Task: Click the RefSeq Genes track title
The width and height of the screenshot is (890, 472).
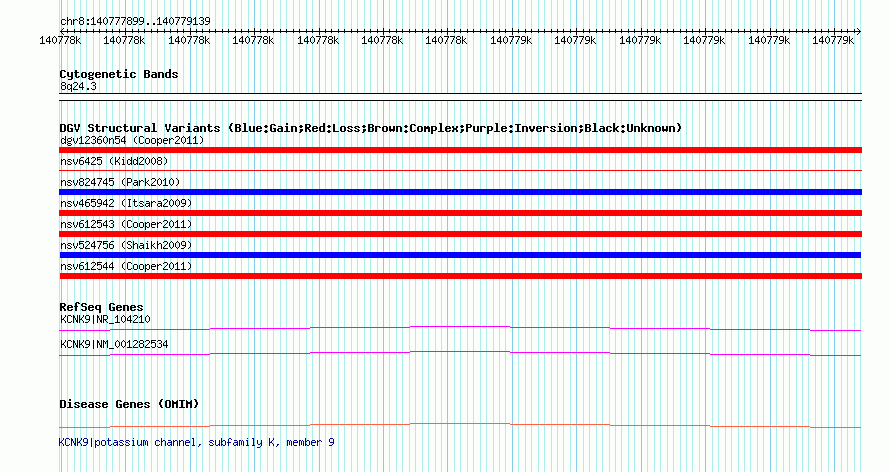Action: pos(102,307)
